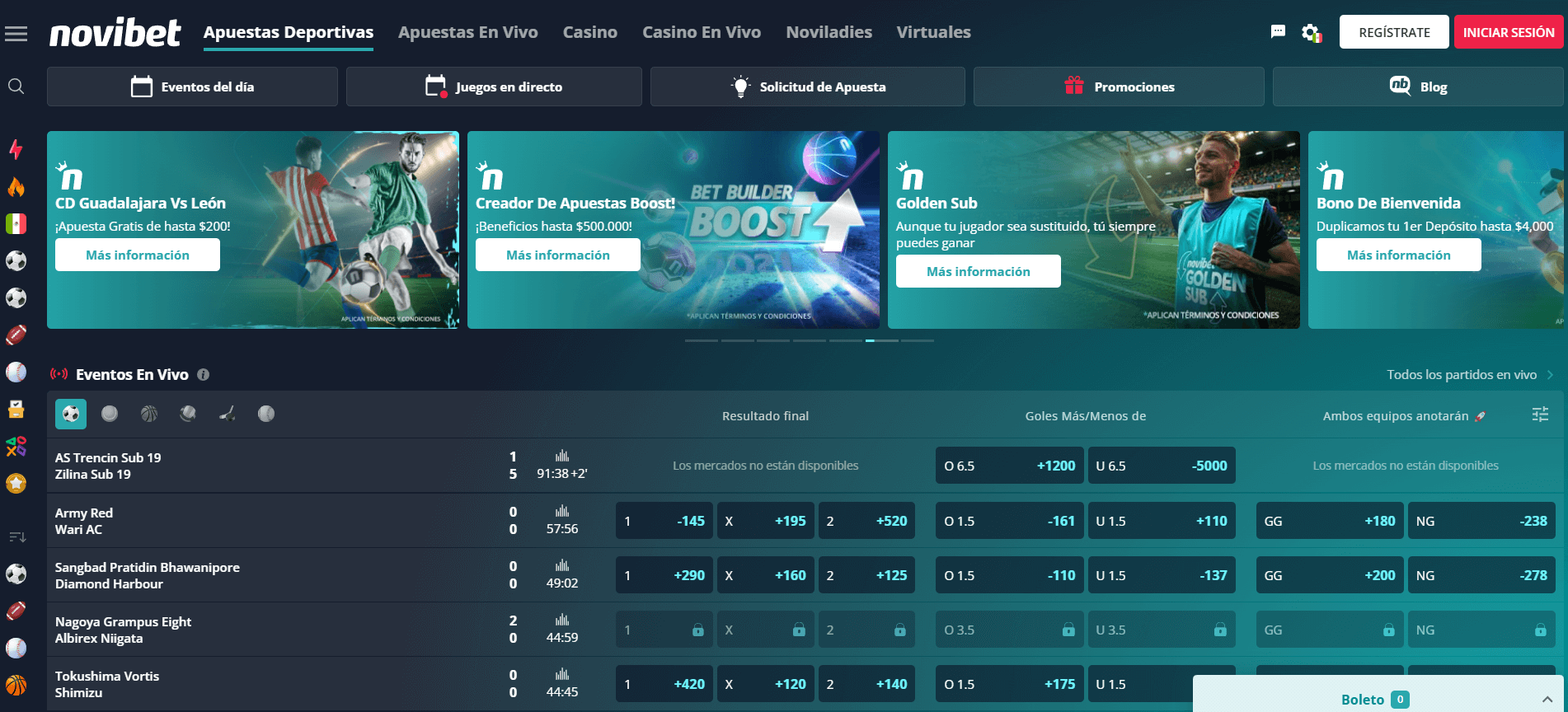Open Nagoya Grampus Eight vs Albirex Niigata match
This screenshot has height=712, width=1568.
[x=124, y=630]
